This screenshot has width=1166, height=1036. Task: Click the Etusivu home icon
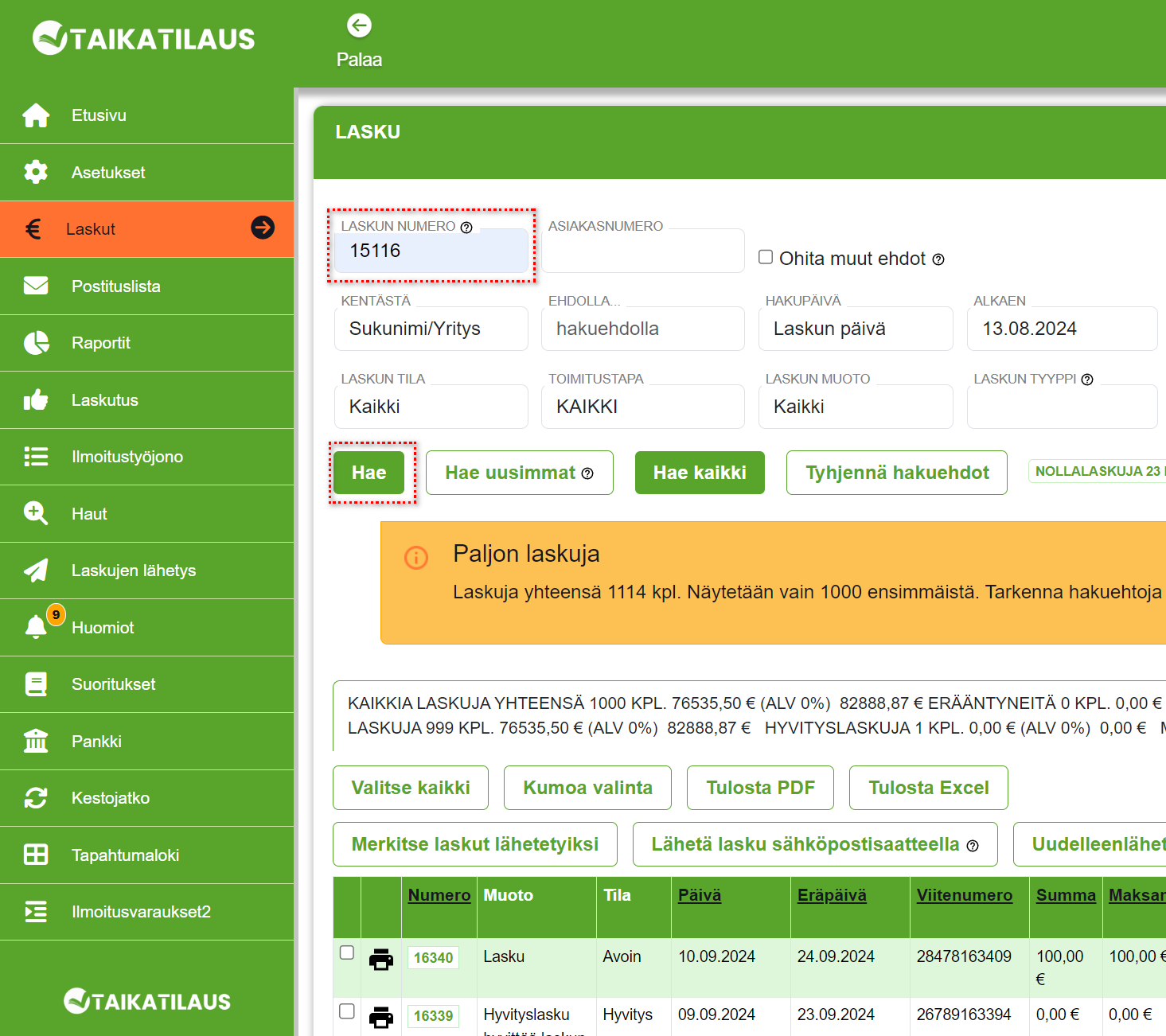[x=36, y=115]
